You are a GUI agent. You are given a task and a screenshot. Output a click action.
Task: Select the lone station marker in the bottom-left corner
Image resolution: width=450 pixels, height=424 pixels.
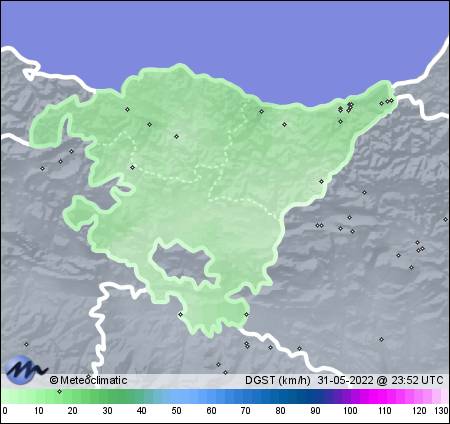coord(26,344)
